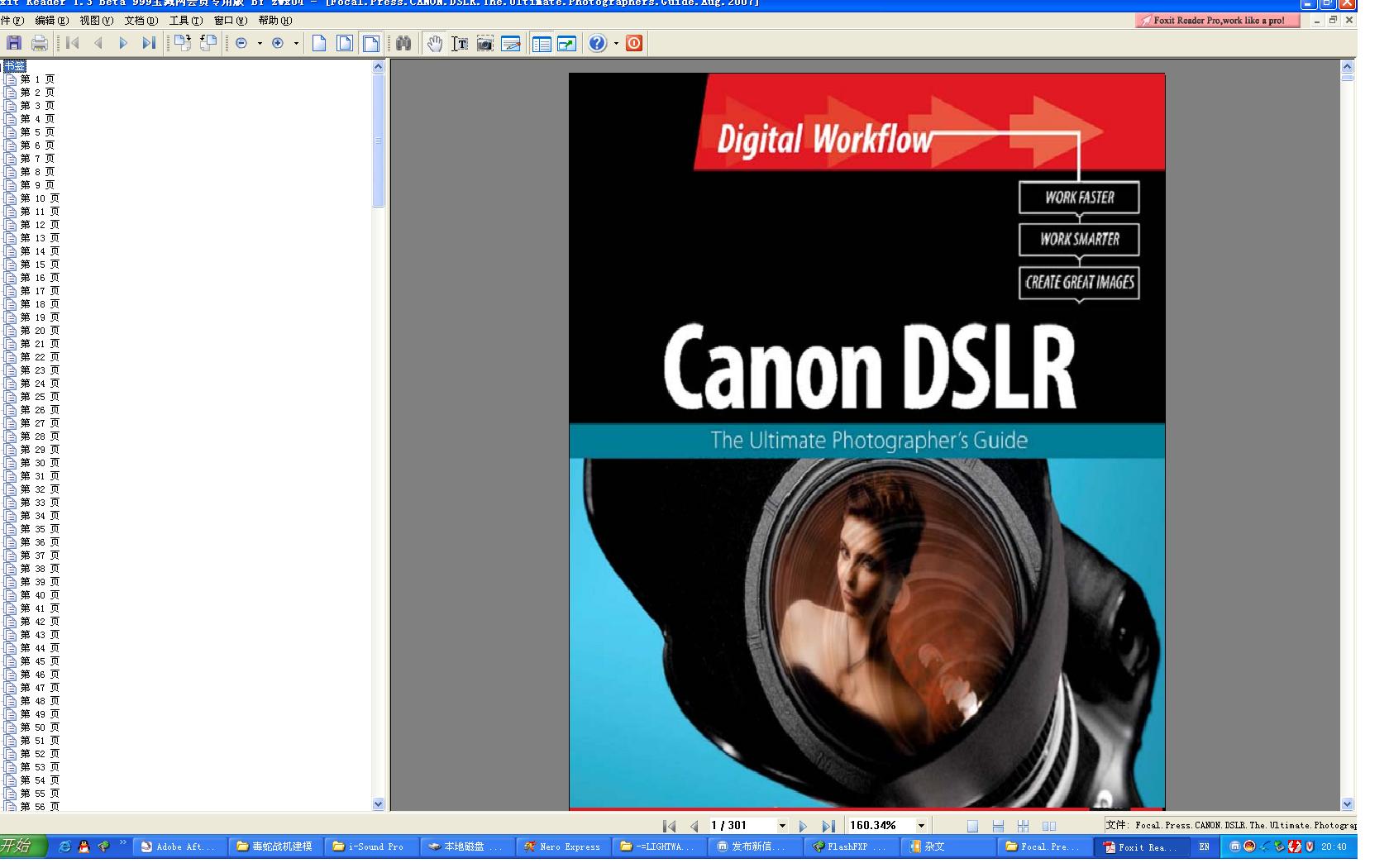Status bar next page button

pos(802,826)
